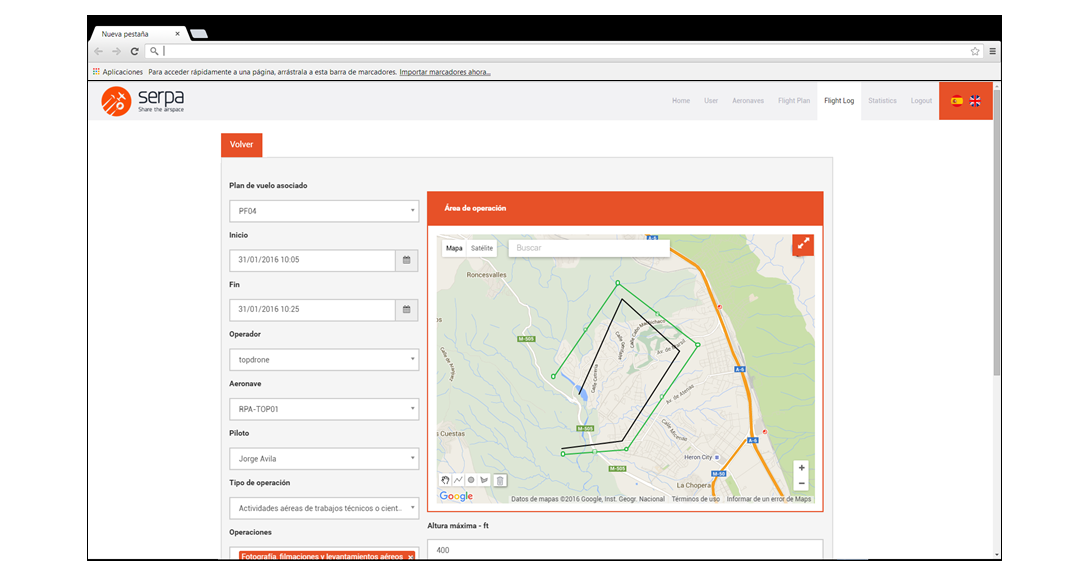Viewport: 1066px width, 572px height.
Task: Switch language to Spanish flag
Action: [x=957, y=101]
